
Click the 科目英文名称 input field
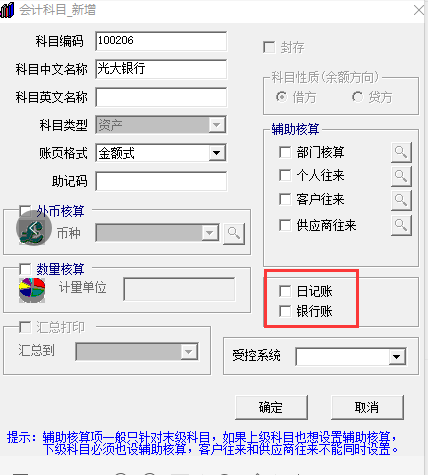pyautogui.click(x=161, y=97)
